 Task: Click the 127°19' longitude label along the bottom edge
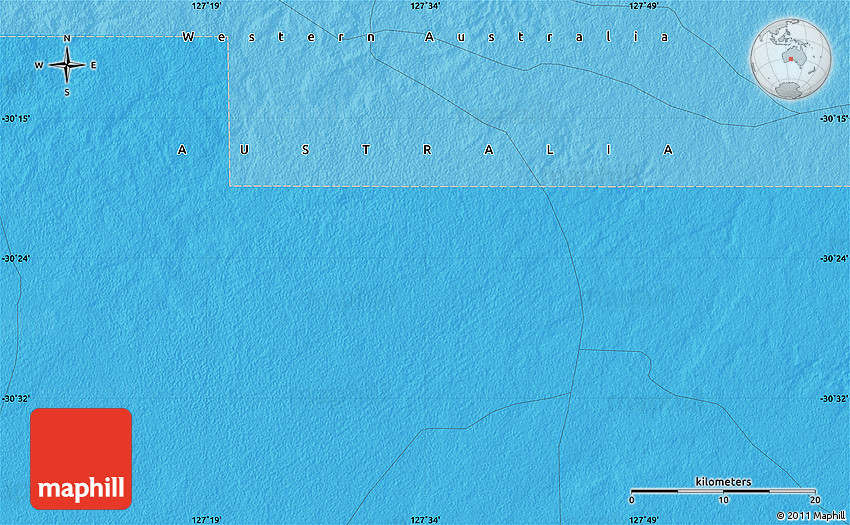pos(206,519)
